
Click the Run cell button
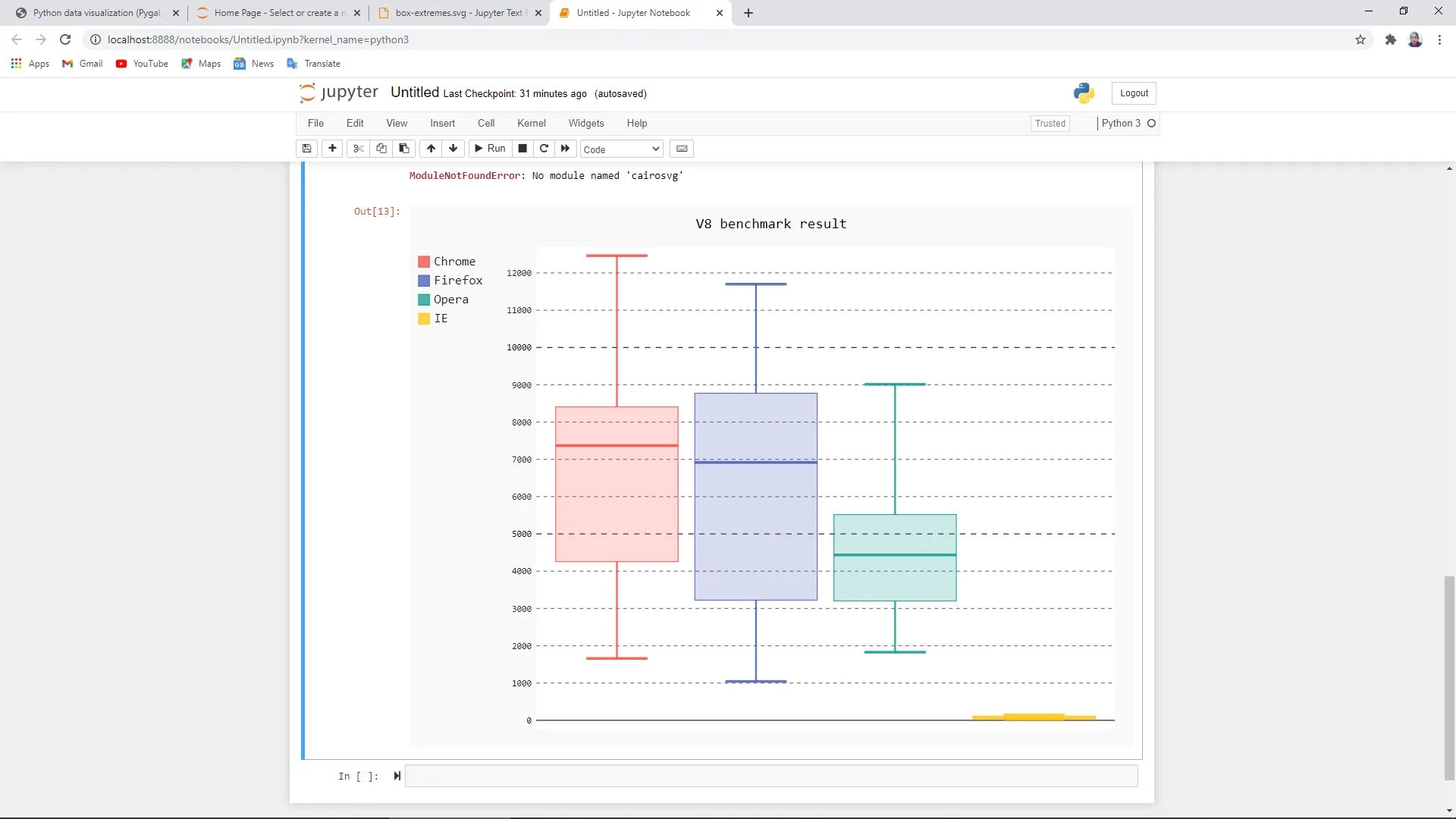pos(489,148)
